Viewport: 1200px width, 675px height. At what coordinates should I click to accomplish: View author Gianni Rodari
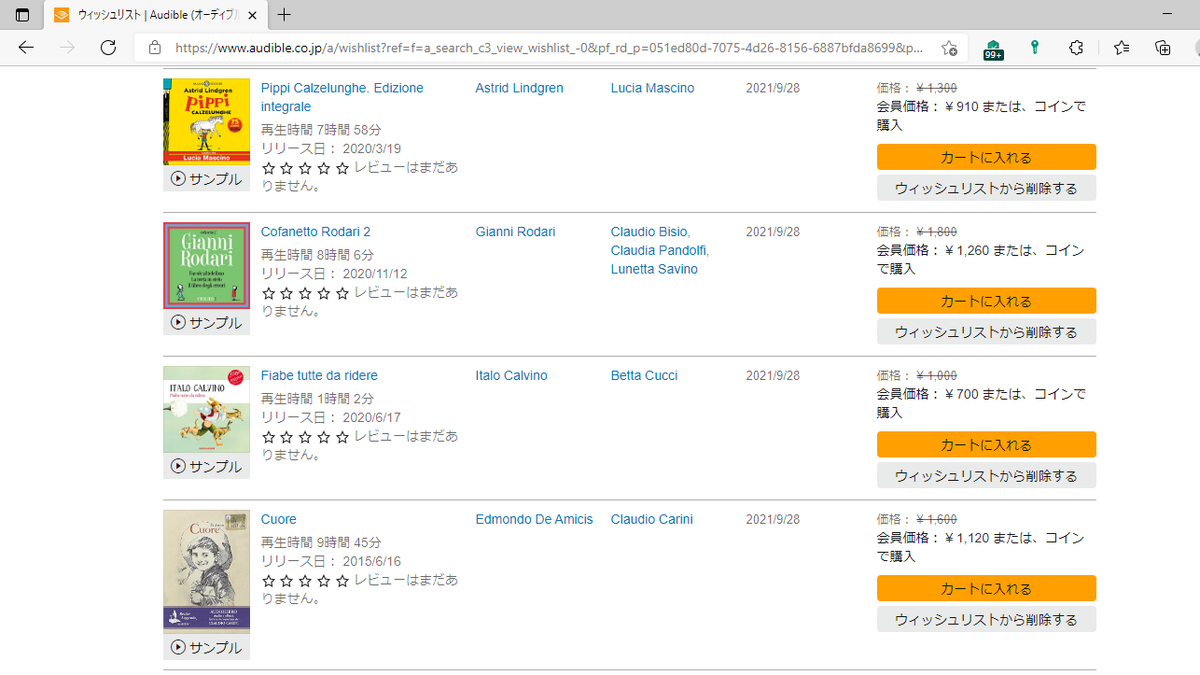click(515, 232)
